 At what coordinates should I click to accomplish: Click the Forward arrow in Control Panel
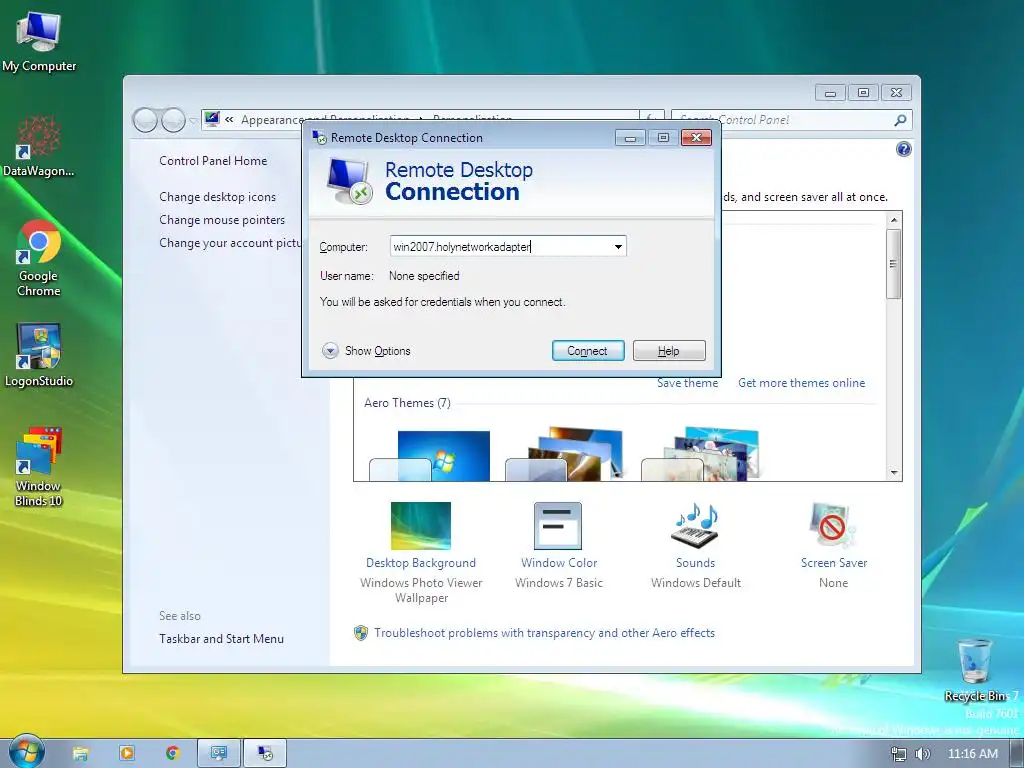point(173,120)
